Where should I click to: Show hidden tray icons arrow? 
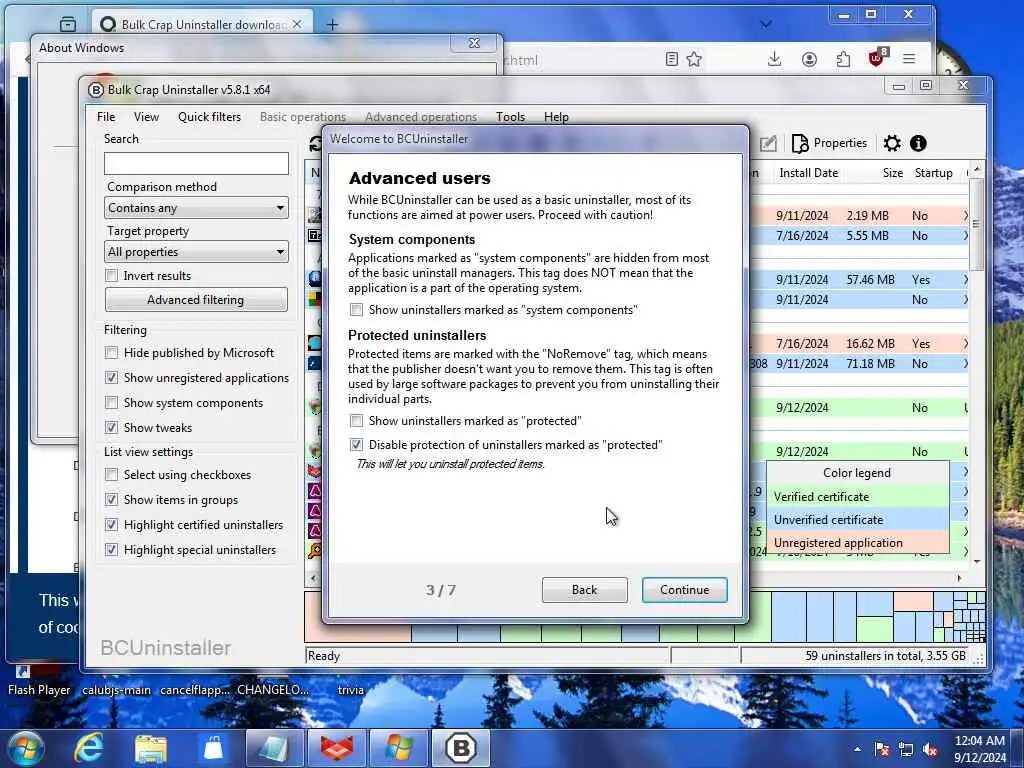coord(857,749)
